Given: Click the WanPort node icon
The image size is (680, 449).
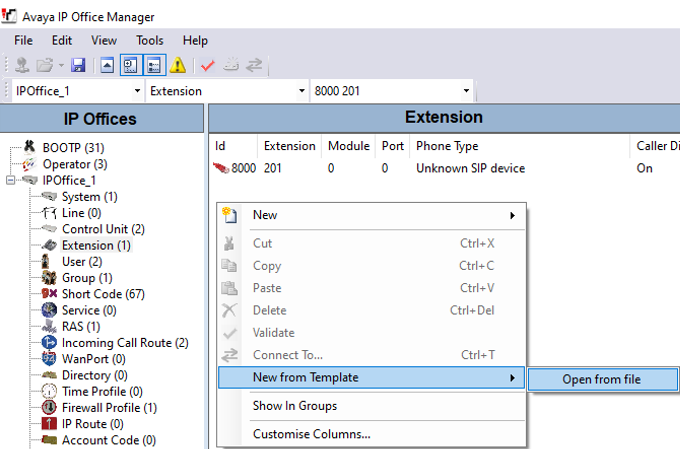Looking at the screenshot, I should point(49,359).
